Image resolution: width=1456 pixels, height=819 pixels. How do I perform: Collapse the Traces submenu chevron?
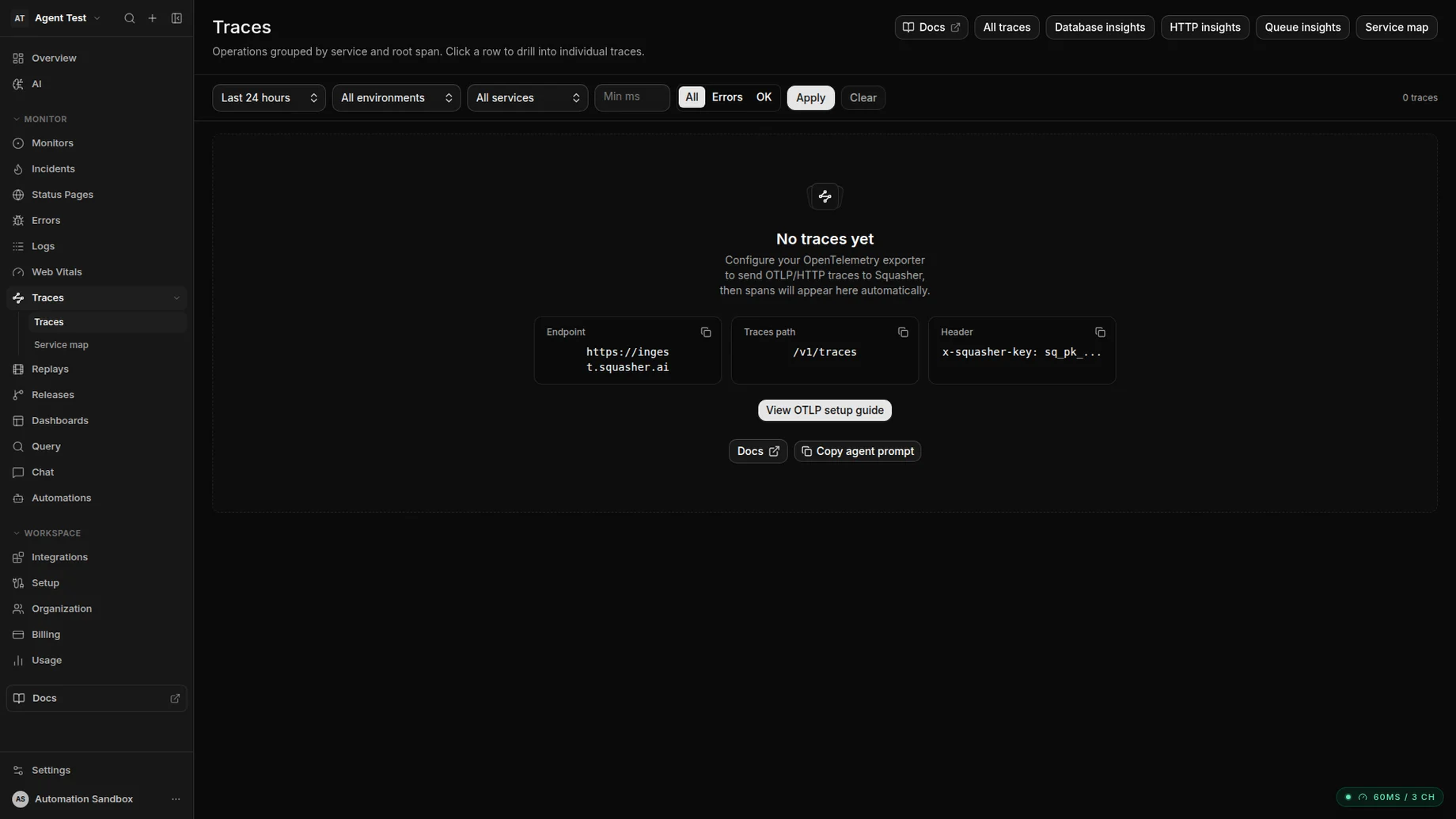pos(176,298)
